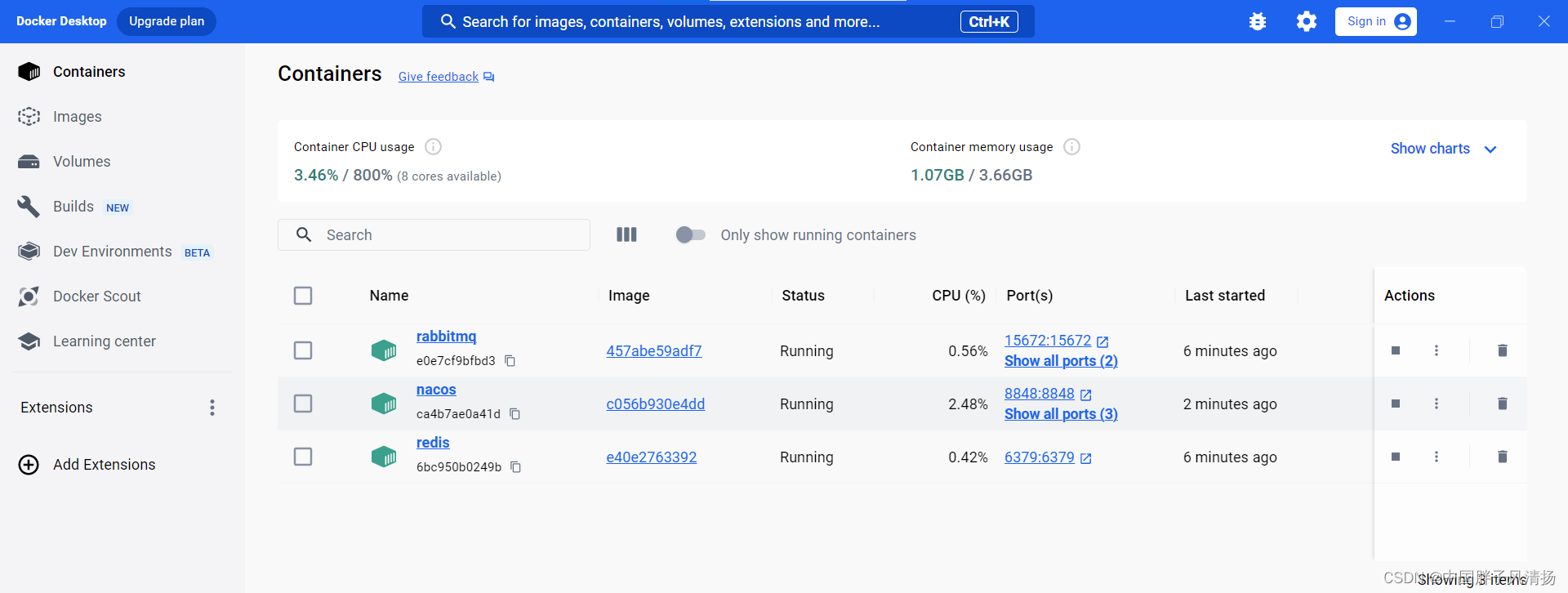Click the rabbitmq container cube icon
The width and height of the screenshot is (1568, 593).
(x=384, y=350)
